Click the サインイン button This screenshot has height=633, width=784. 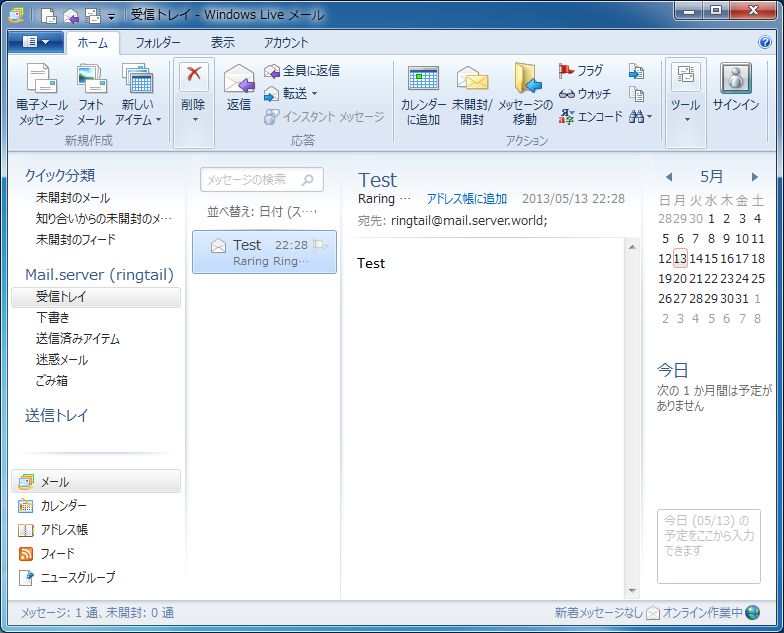(736, 88)
